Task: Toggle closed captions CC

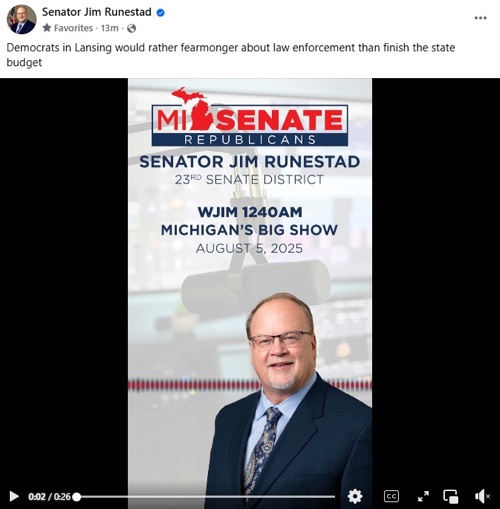Action: 391,496
